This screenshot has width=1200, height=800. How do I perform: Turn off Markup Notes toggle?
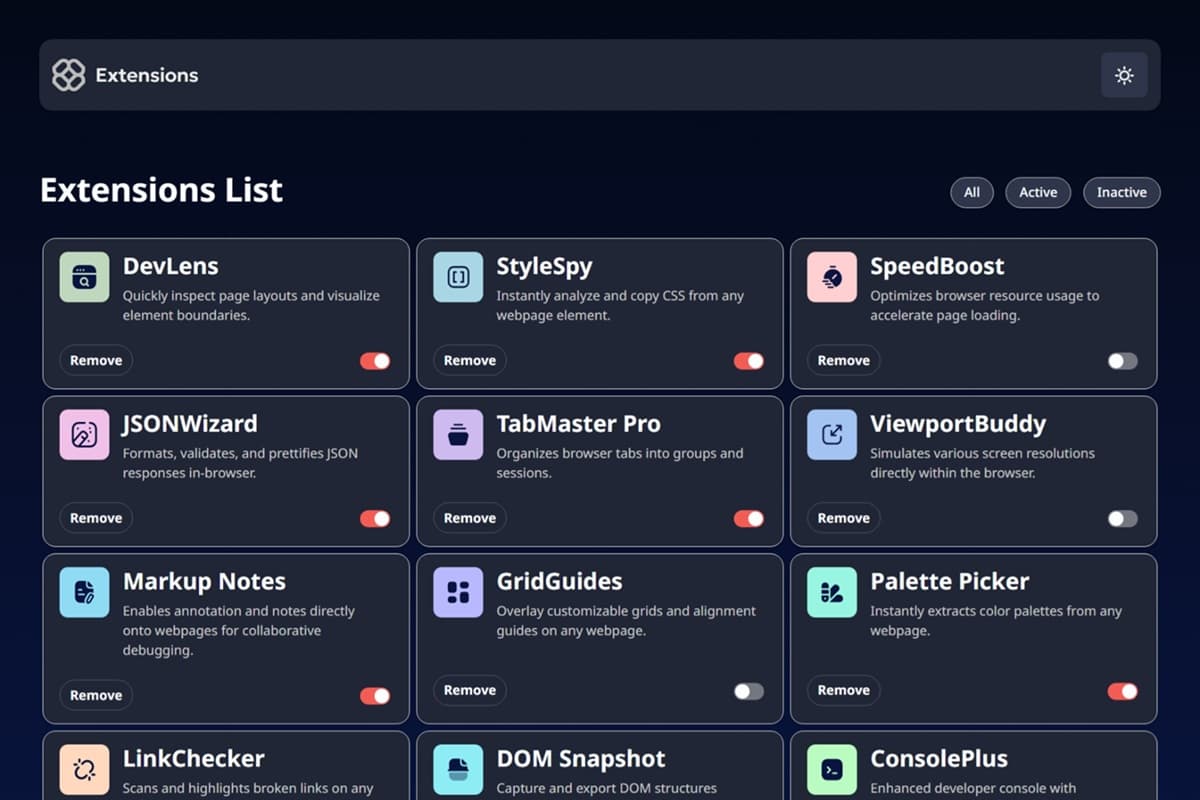coord(375,696)
